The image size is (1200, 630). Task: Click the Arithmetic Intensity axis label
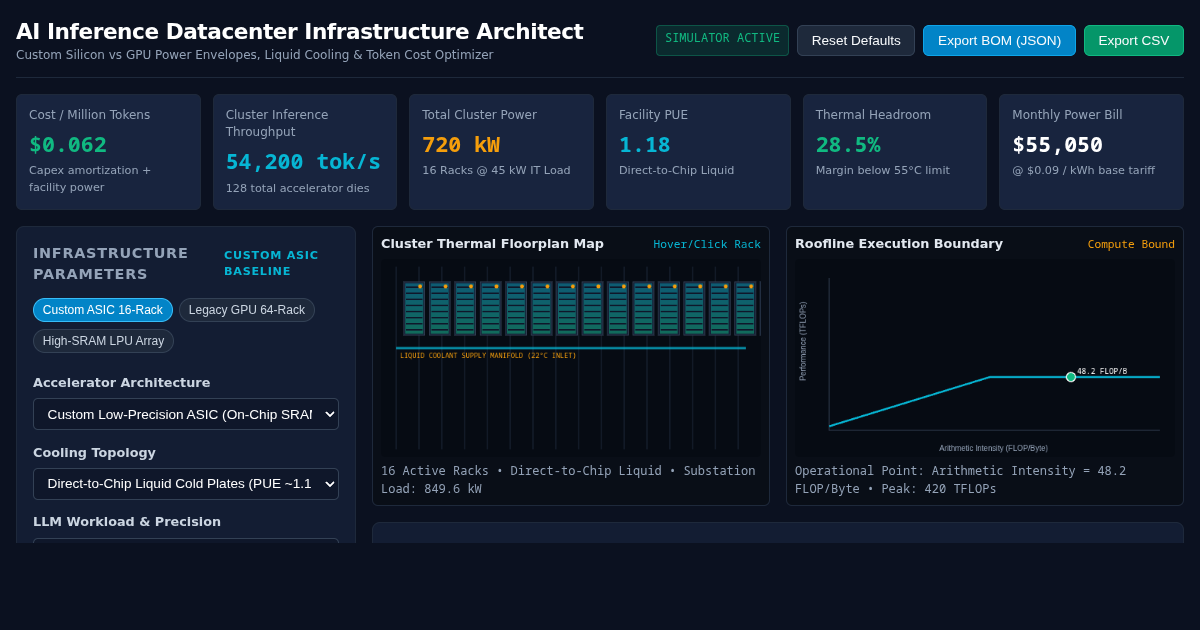993,448
